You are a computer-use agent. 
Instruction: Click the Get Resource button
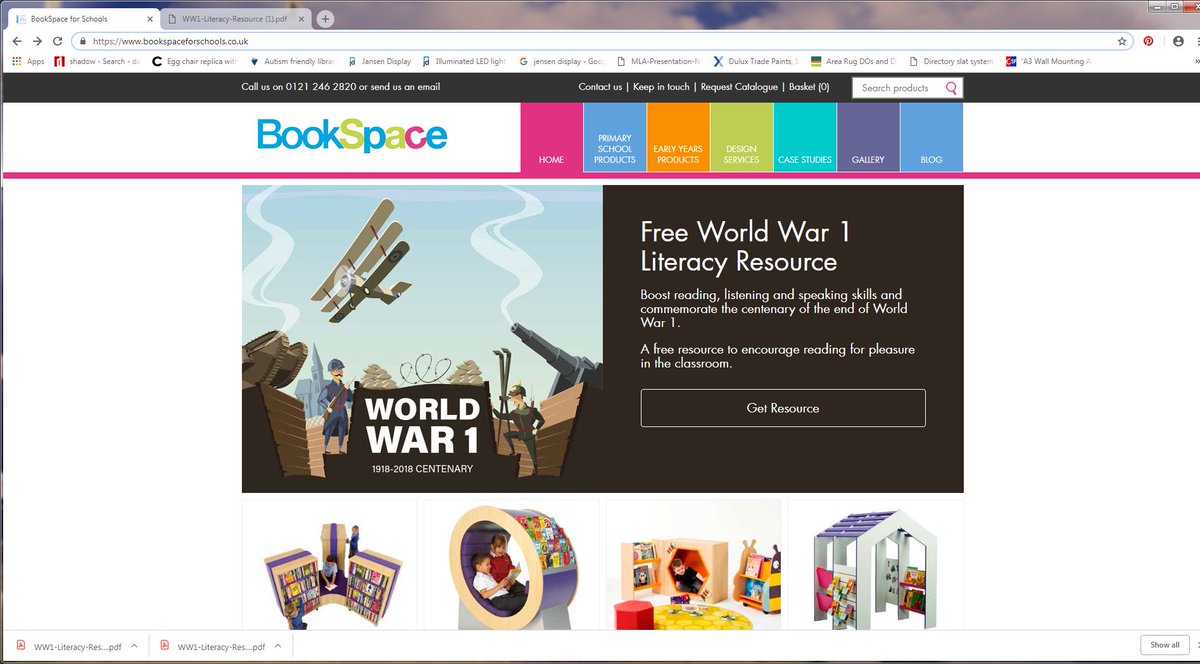pyautogui.click(x=783, y=408)
